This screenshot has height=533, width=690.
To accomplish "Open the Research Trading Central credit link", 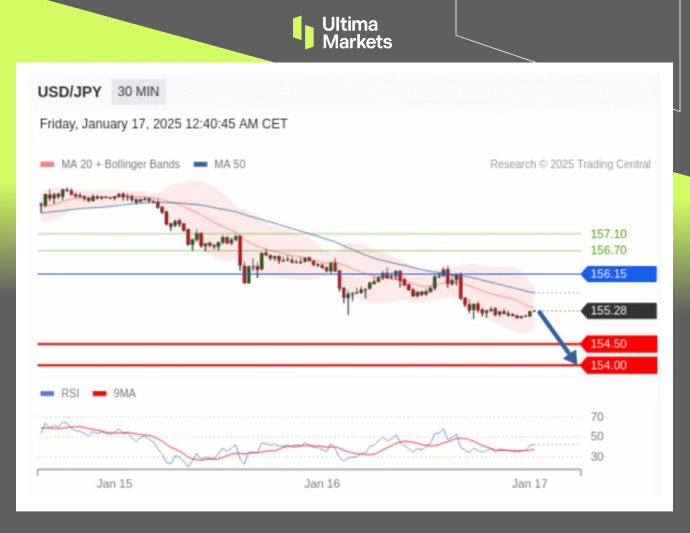I will 570,164.
